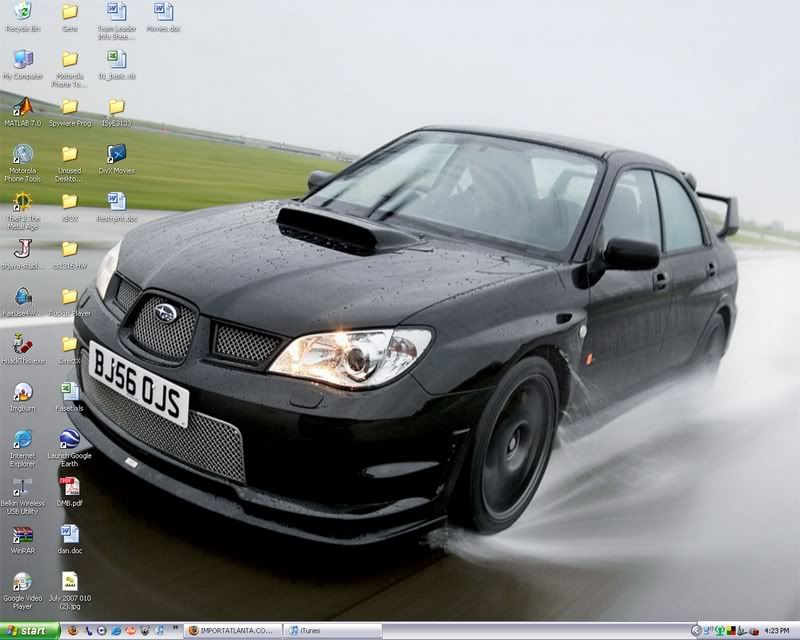Open the dan.doc Word document
The image size is (800, 640).
click(69, 535)
